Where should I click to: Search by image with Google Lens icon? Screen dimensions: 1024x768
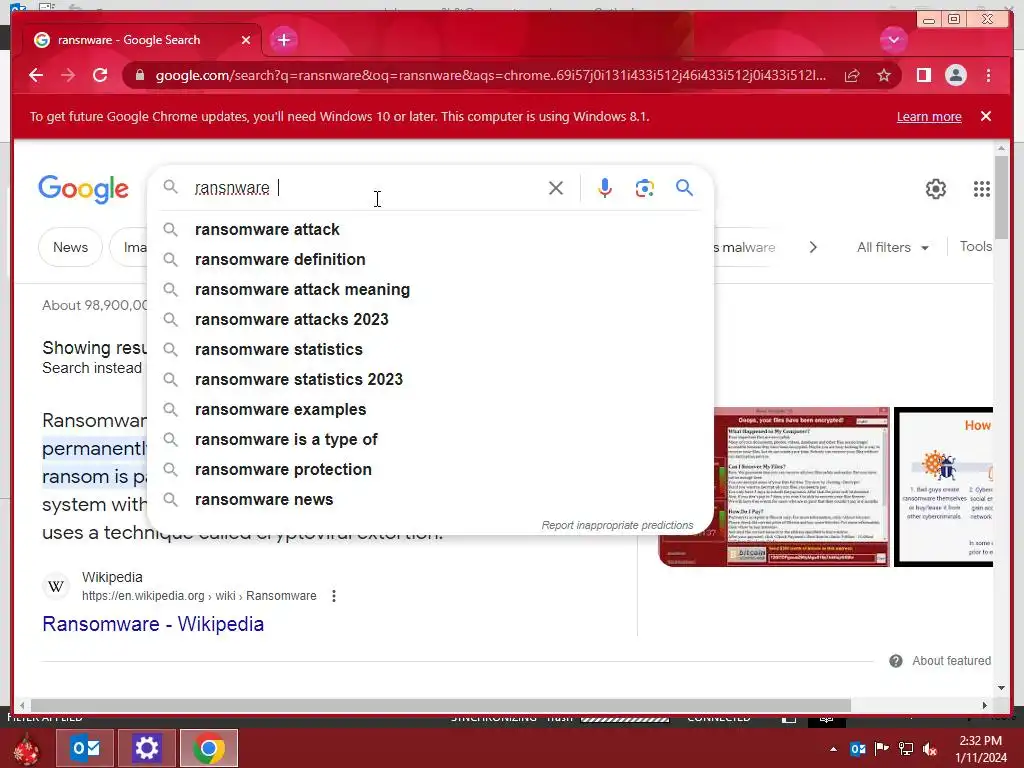click(x=645, y=188)
